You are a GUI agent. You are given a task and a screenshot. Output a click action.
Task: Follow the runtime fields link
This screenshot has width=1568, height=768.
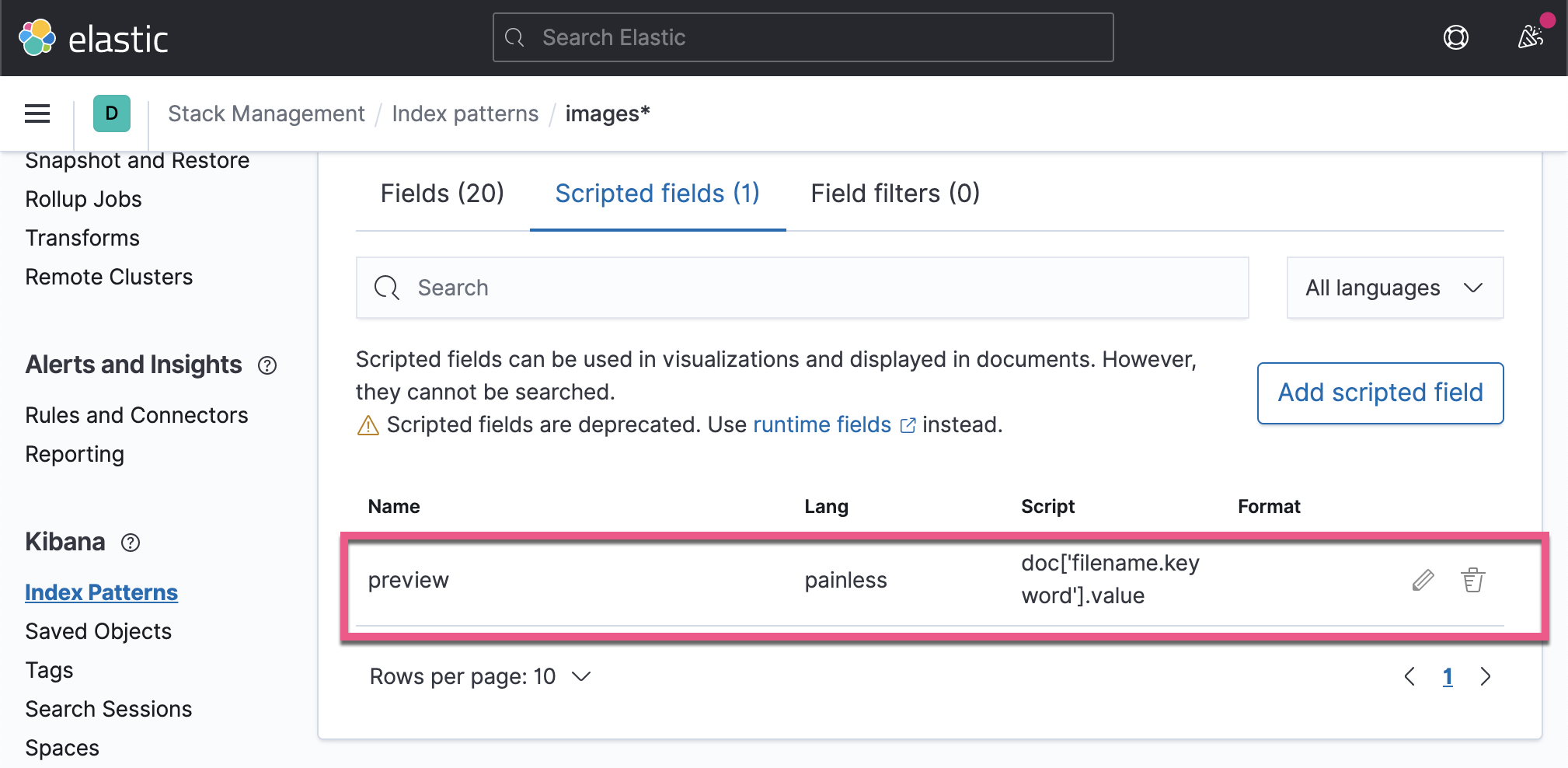pos(821,425)
